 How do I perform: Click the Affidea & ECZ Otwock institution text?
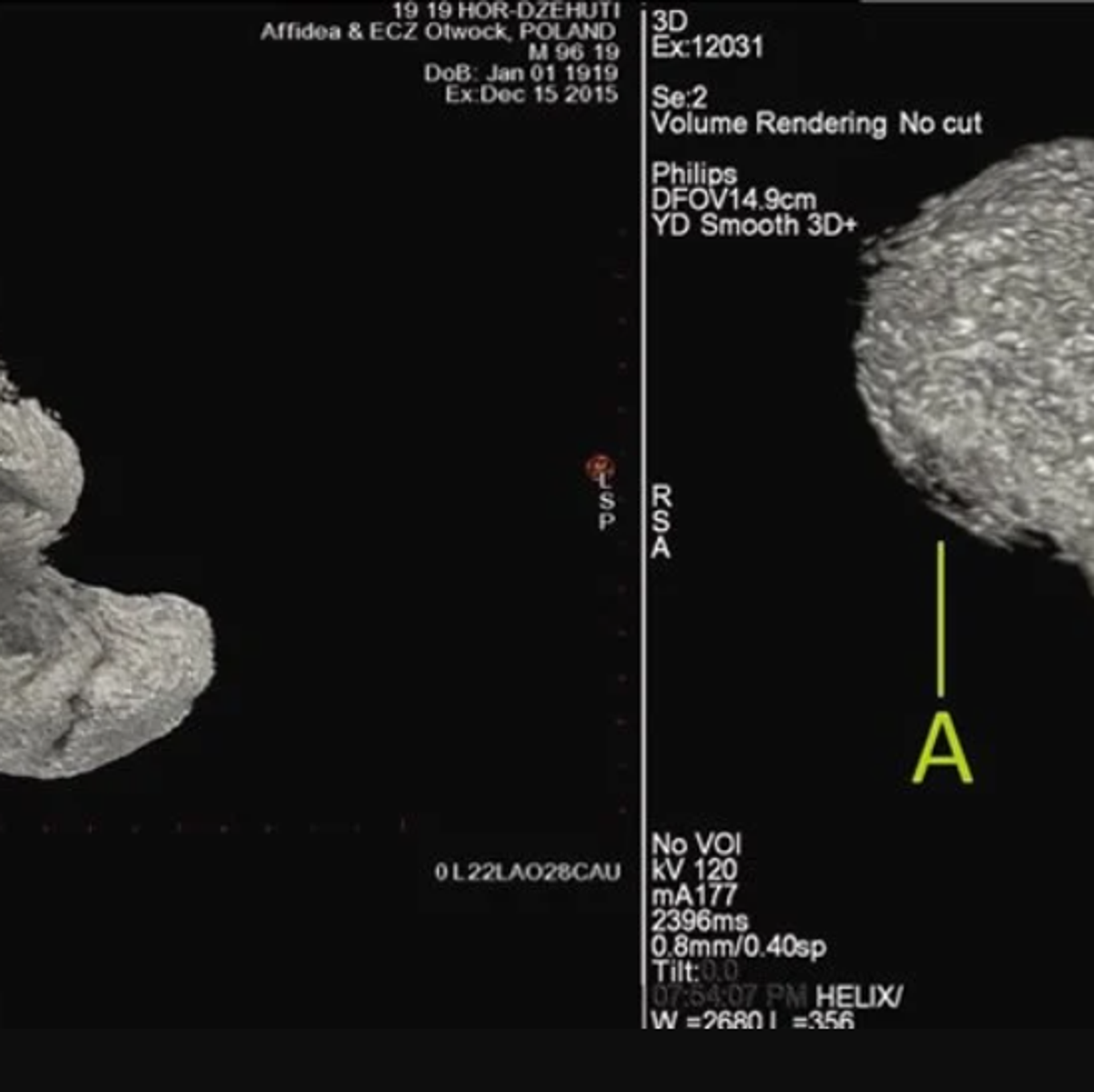438,32
